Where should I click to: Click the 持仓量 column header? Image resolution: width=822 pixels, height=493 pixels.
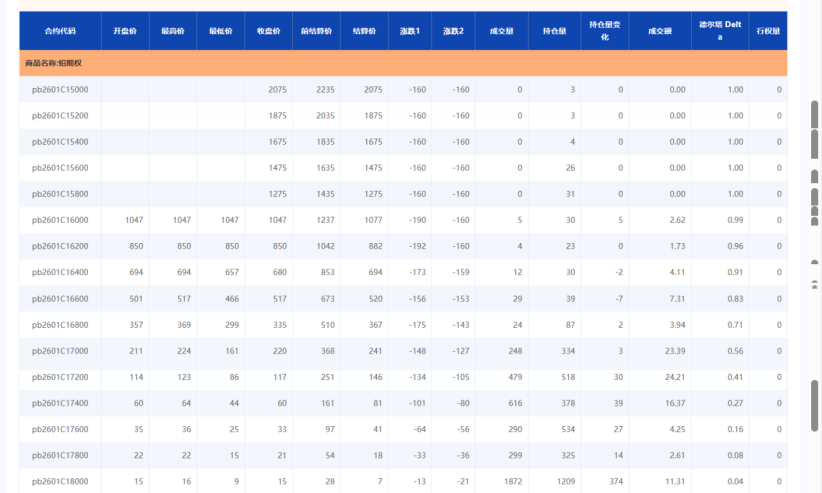point(555,31)
